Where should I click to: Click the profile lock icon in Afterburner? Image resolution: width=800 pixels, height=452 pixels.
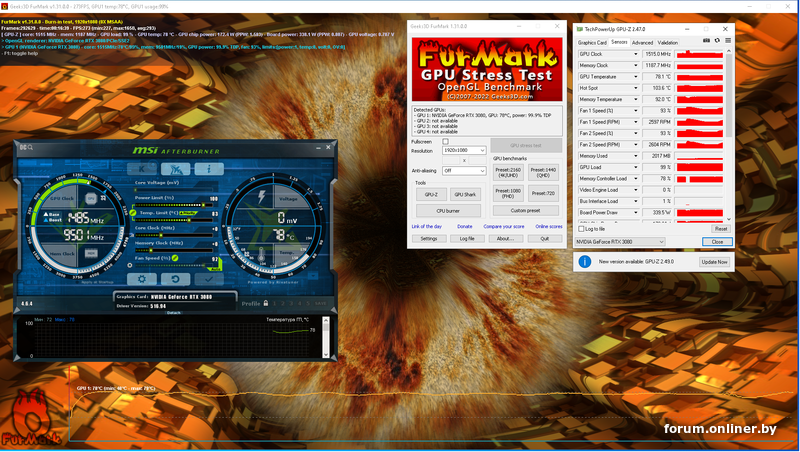[x=265, y=303]
